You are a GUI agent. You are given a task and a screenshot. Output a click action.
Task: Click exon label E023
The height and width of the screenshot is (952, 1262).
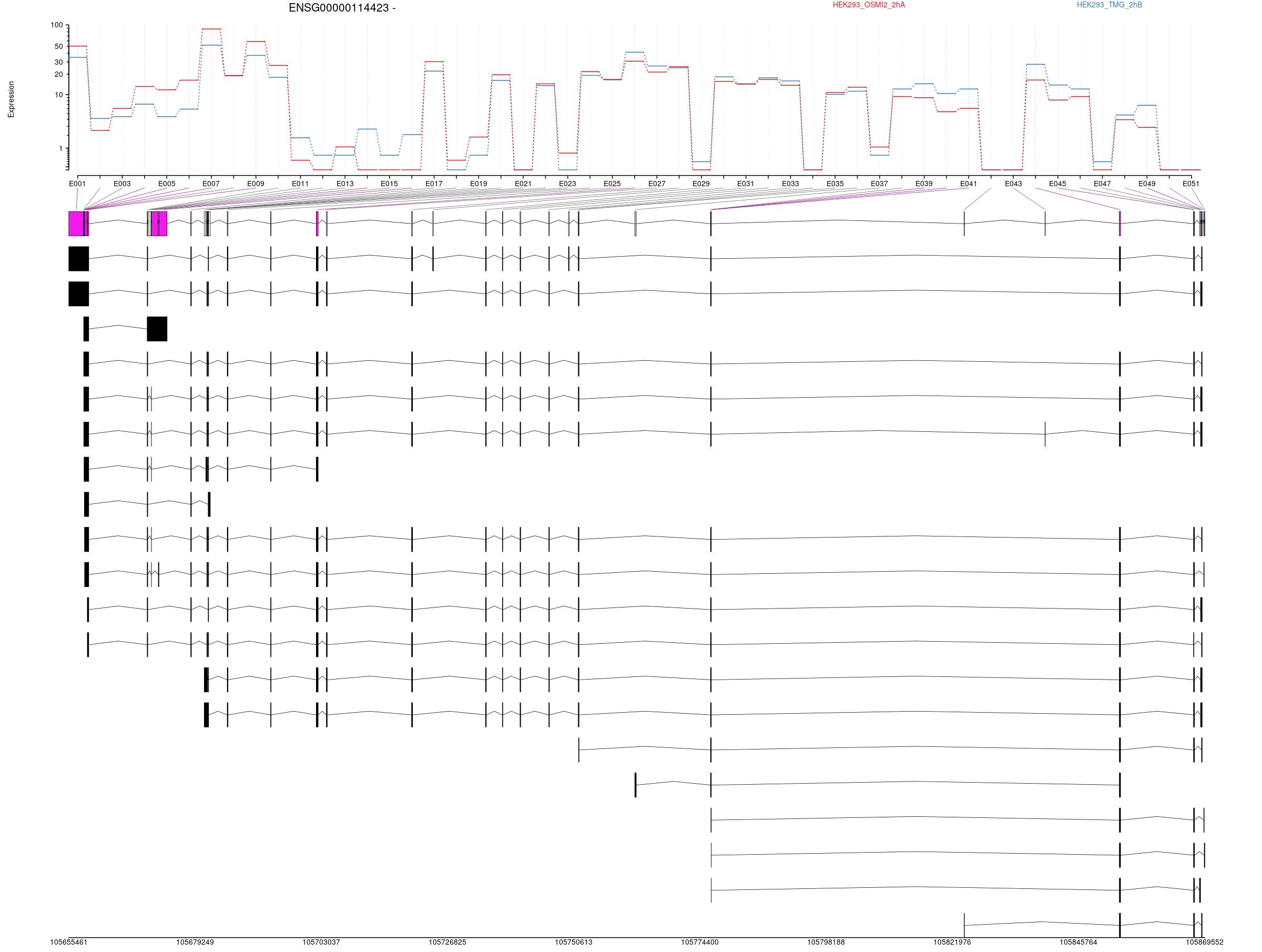pyautogui.click(x=568, y=184)
